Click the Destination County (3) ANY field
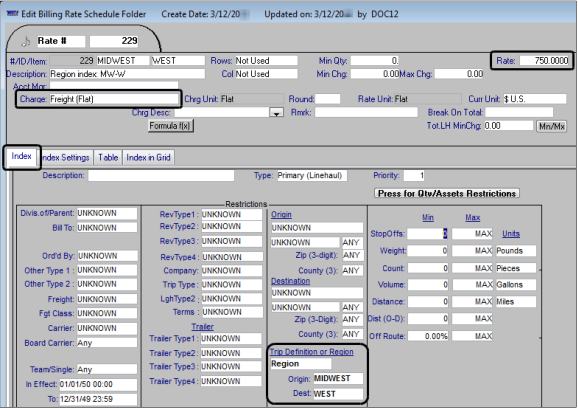Screen dimensions: 578x408 352,334
